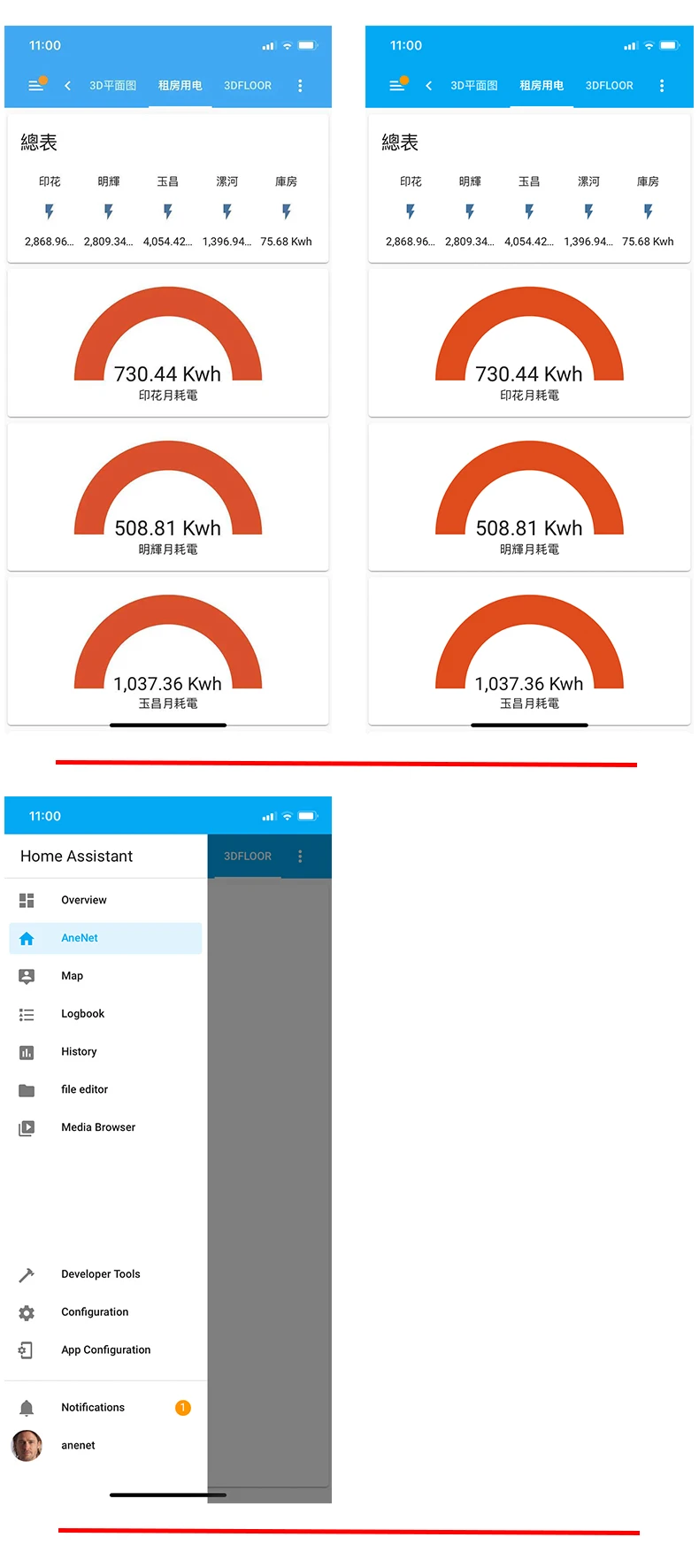Tap 漯河 power bolt icon in the left phone
Image resolution: width=699 pixels, height=1568 pixels.
coord(227,211)
